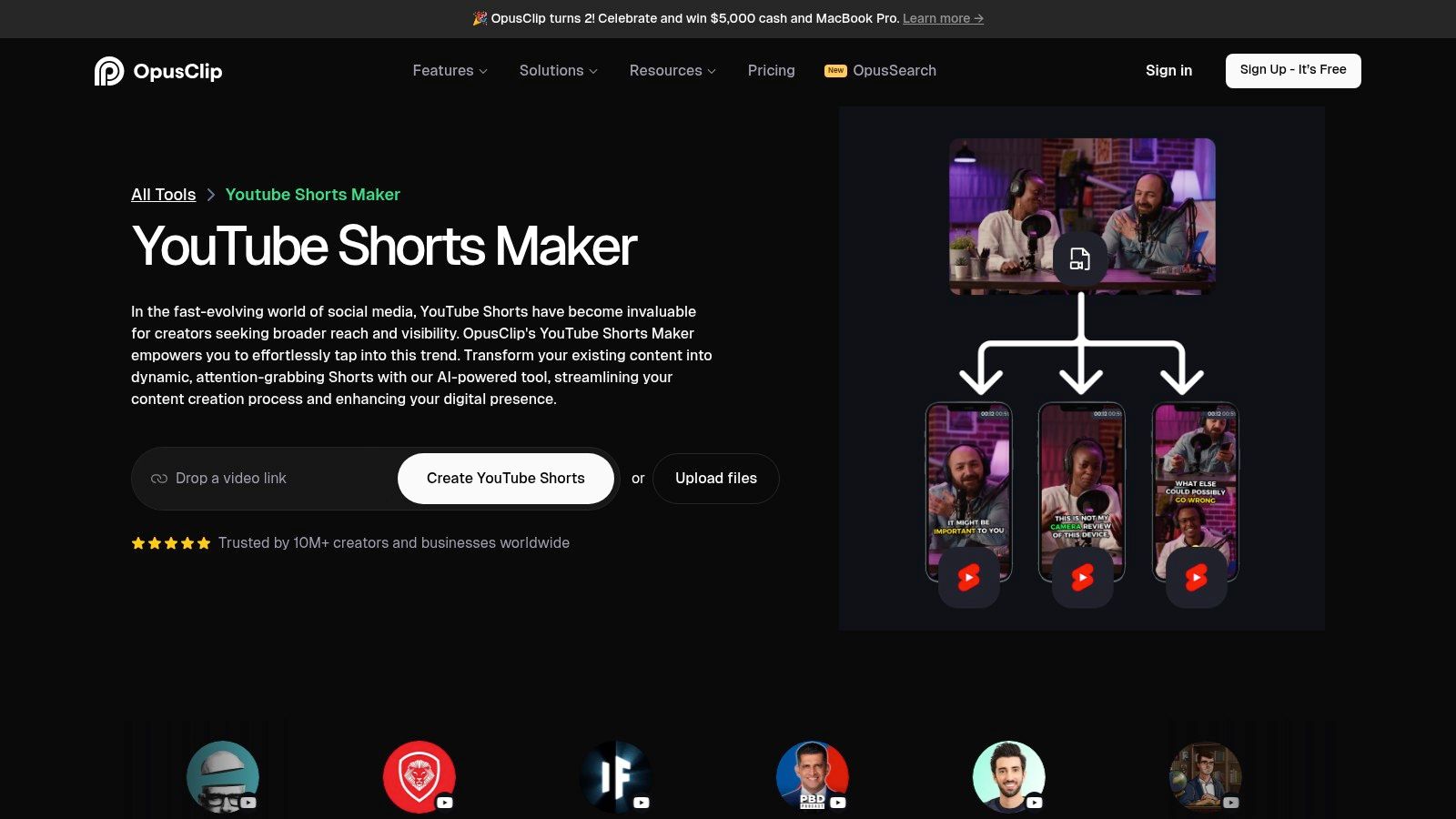
Task: Click the Create YouTube Shorts button
Action: click(x=506, y=479)
